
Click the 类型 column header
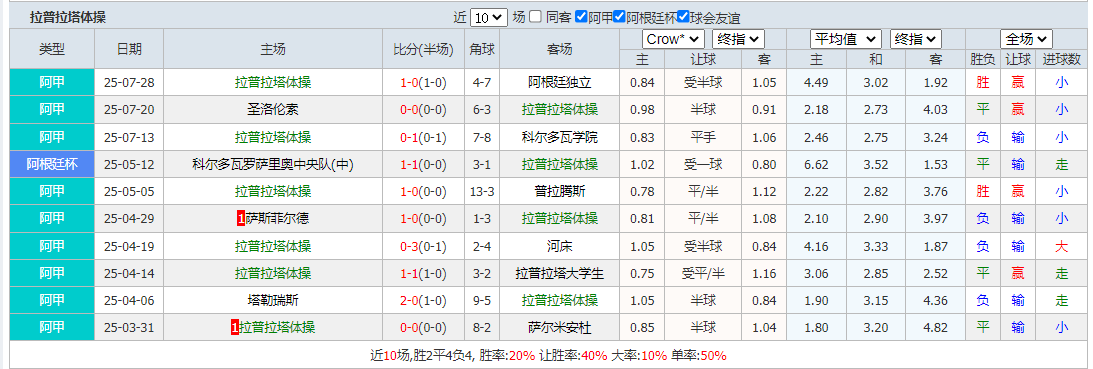(x=52, y=49)
